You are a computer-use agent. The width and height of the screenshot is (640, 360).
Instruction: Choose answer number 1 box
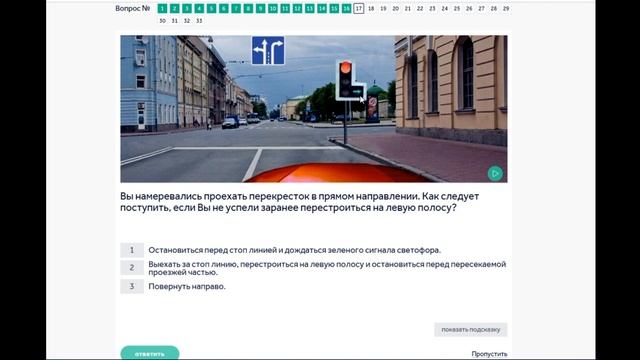(x=132, y=250)
